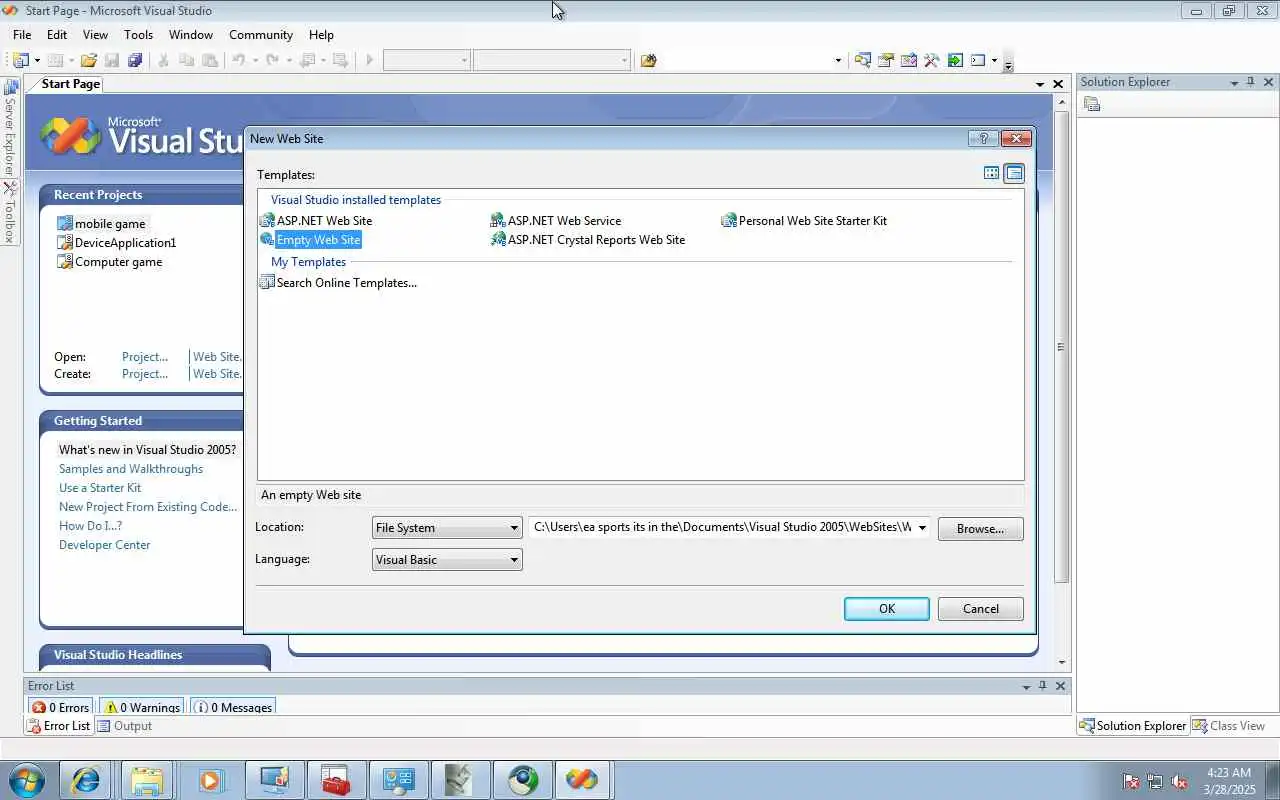Open the Command Window toolbar icon
Screen dimensions: 1280x800
pos(978,60)
